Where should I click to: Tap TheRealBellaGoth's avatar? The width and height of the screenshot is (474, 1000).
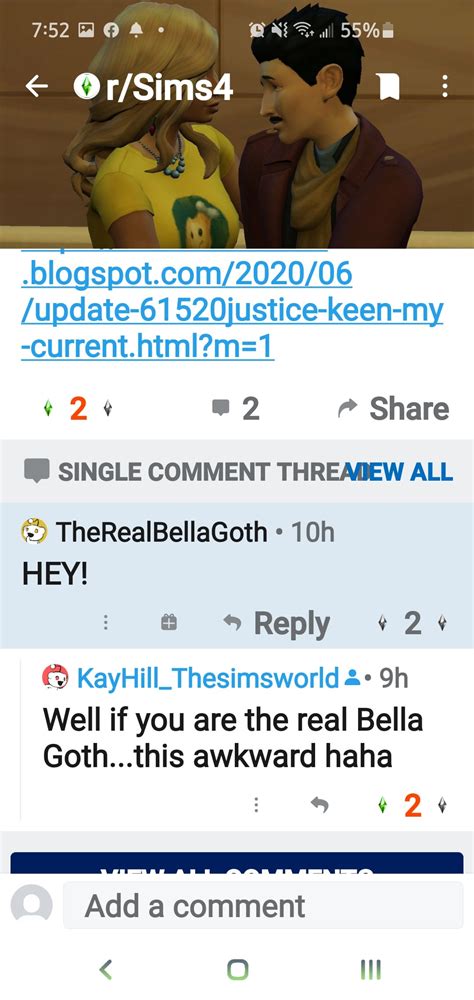(x=34, y=531)
